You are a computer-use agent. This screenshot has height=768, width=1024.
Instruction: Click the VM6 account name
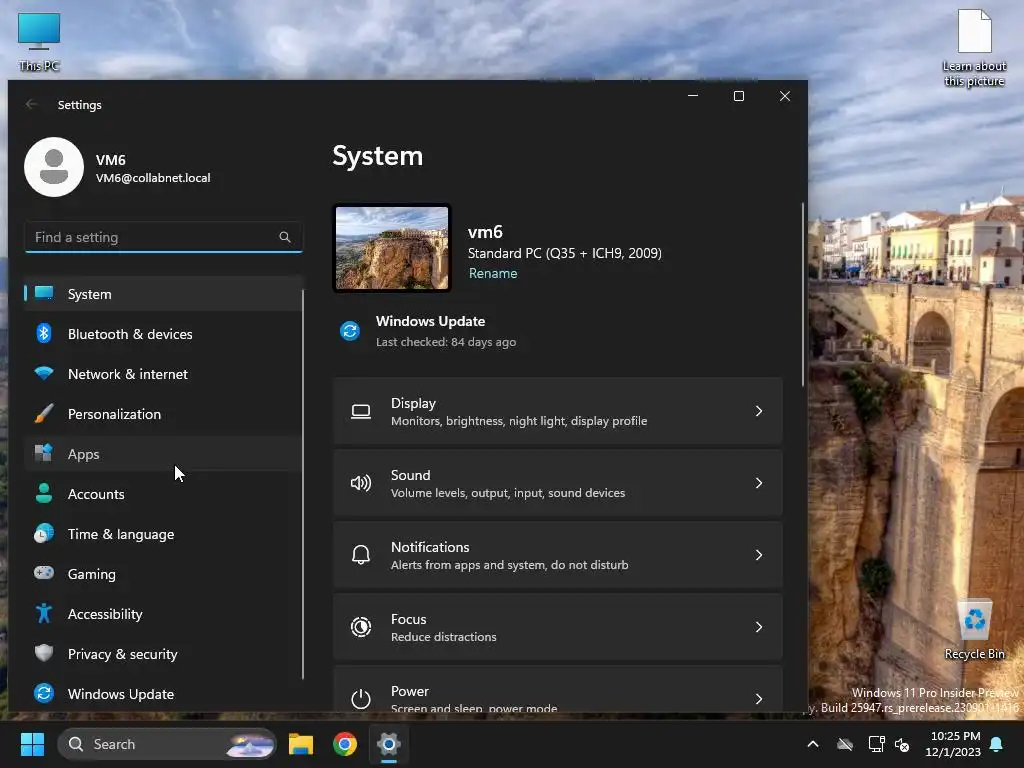[x=110, y=160]
